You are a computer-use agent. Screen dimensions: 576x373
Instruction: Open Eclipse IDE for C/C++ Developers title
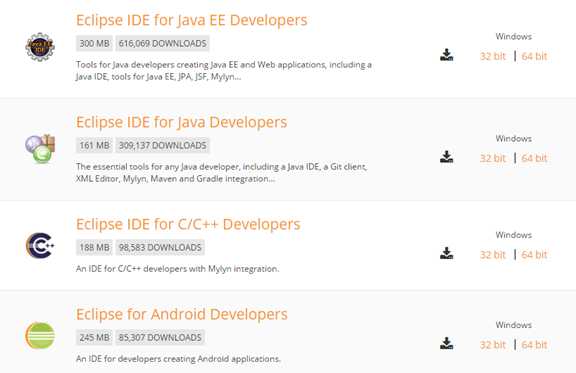click(x=188, y=224)
